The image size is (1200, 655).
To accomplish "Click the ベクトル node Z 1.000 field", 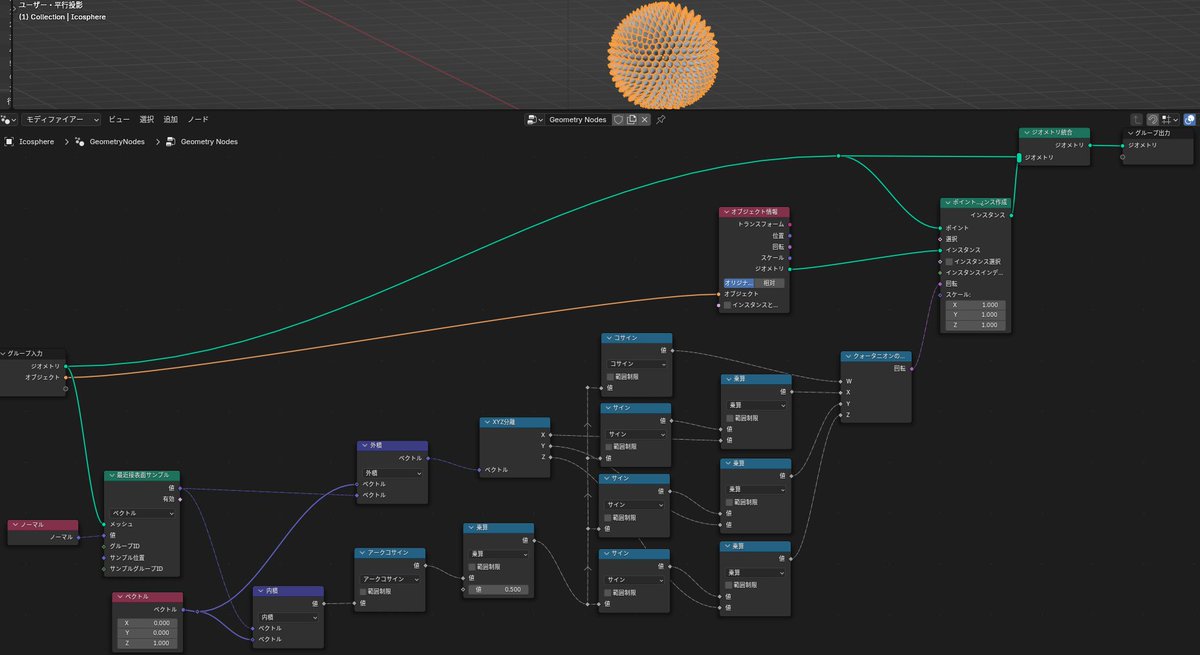I will 147,643.
